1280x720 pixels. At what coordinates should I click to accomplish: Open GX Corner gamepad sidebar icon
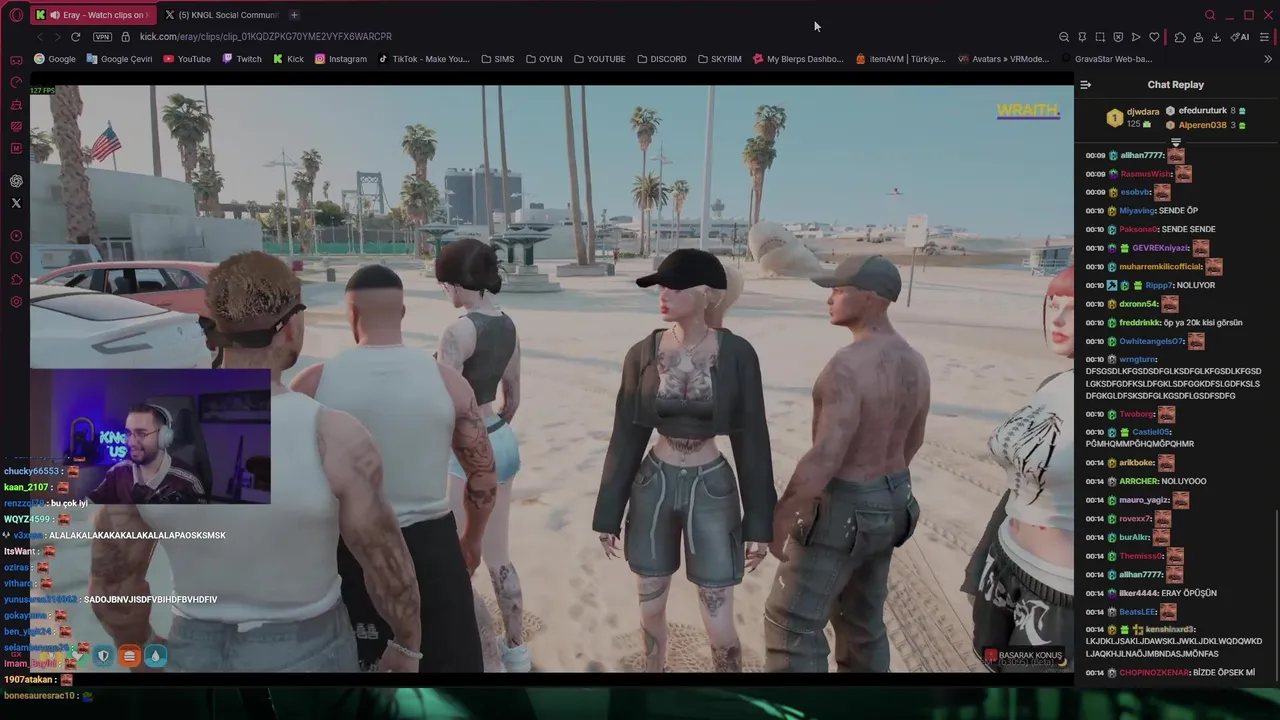(x=16, y=60)
